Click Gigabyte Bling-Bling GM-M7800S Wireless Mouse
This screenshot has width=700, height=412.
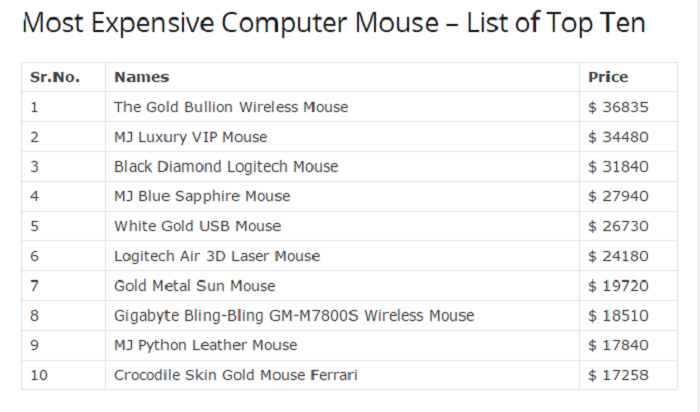[x=294, y=316]
